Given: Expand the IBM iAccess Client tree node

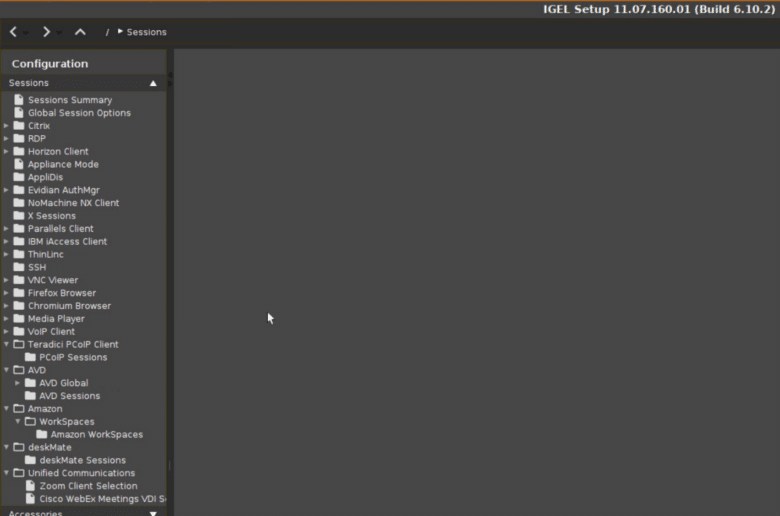Looking at the screenshot, I should point(6,241).
